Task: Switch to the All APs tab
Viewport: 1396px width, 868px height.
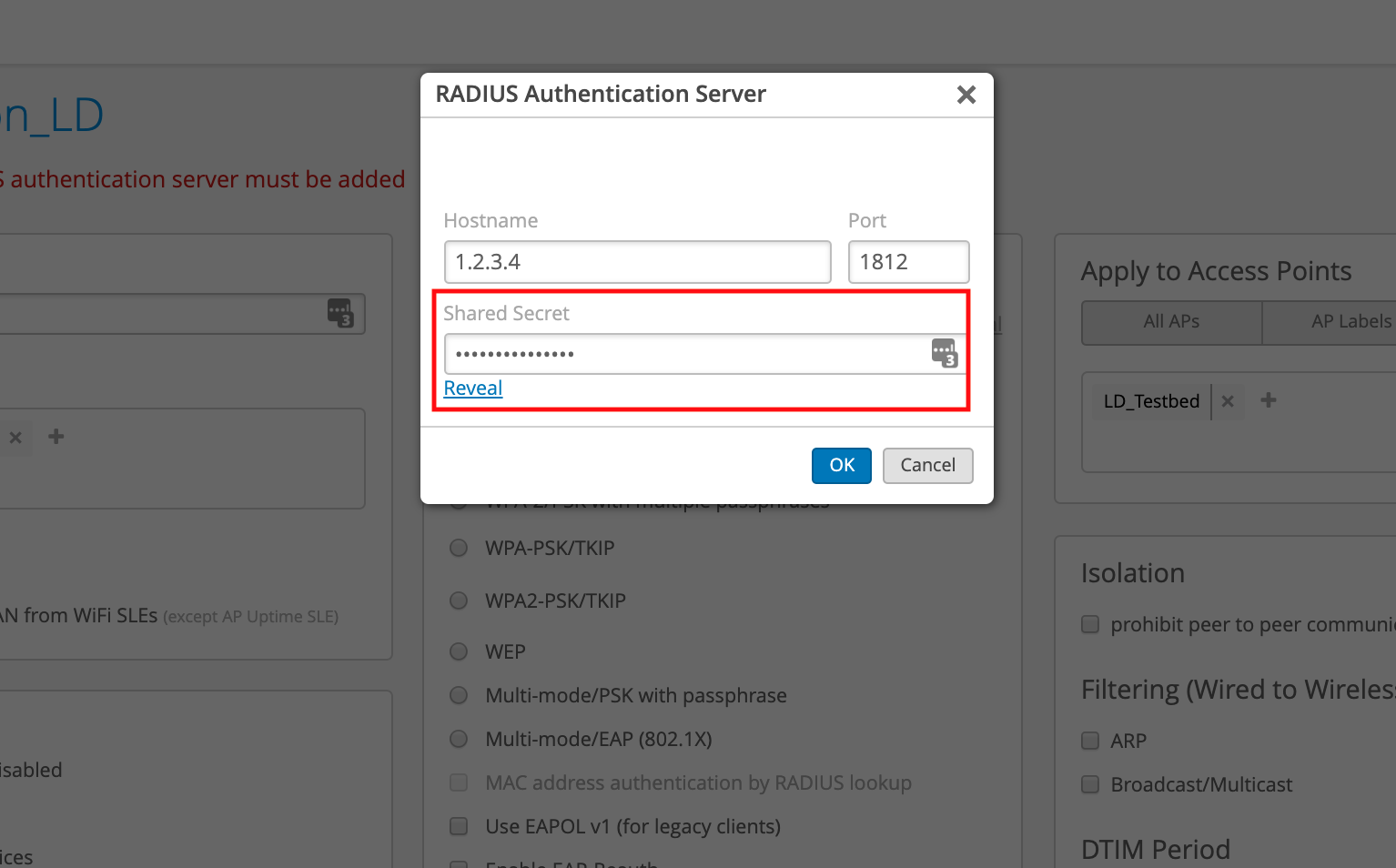Action: [x=1171, y=322]
